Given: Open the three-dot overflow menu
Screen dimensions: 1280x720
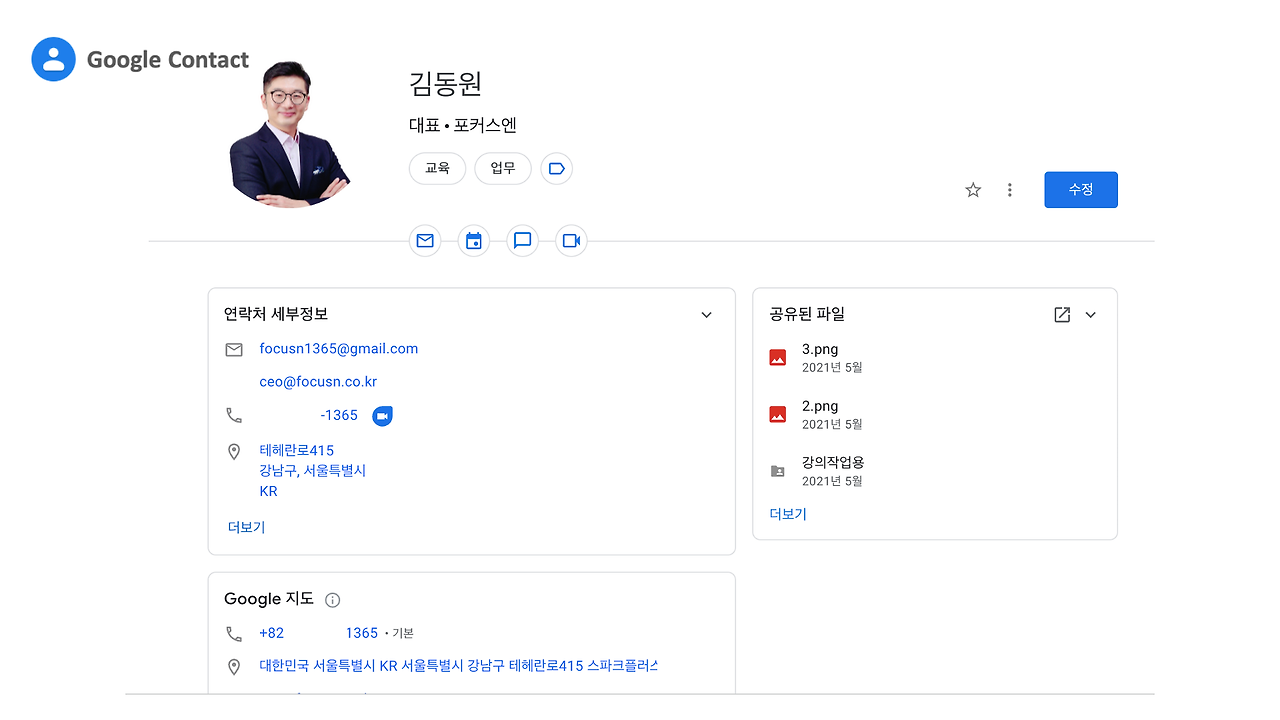Looking at the screenshot, I should click(x=1009, y=189).
